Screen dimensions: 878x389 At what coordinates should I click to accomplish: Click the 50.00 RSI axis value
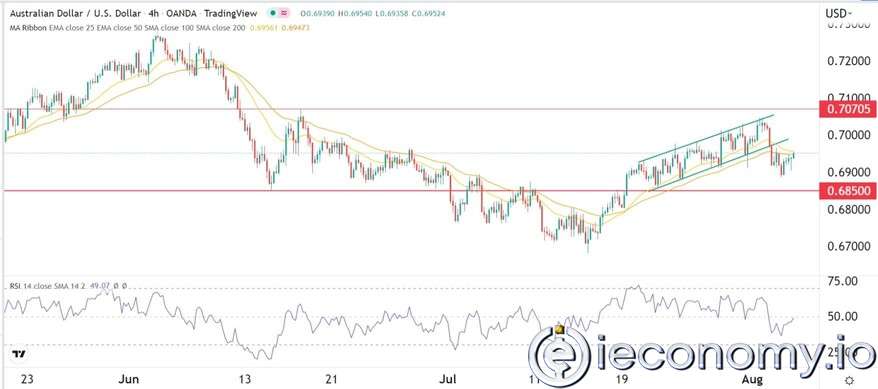click(844, 317)
